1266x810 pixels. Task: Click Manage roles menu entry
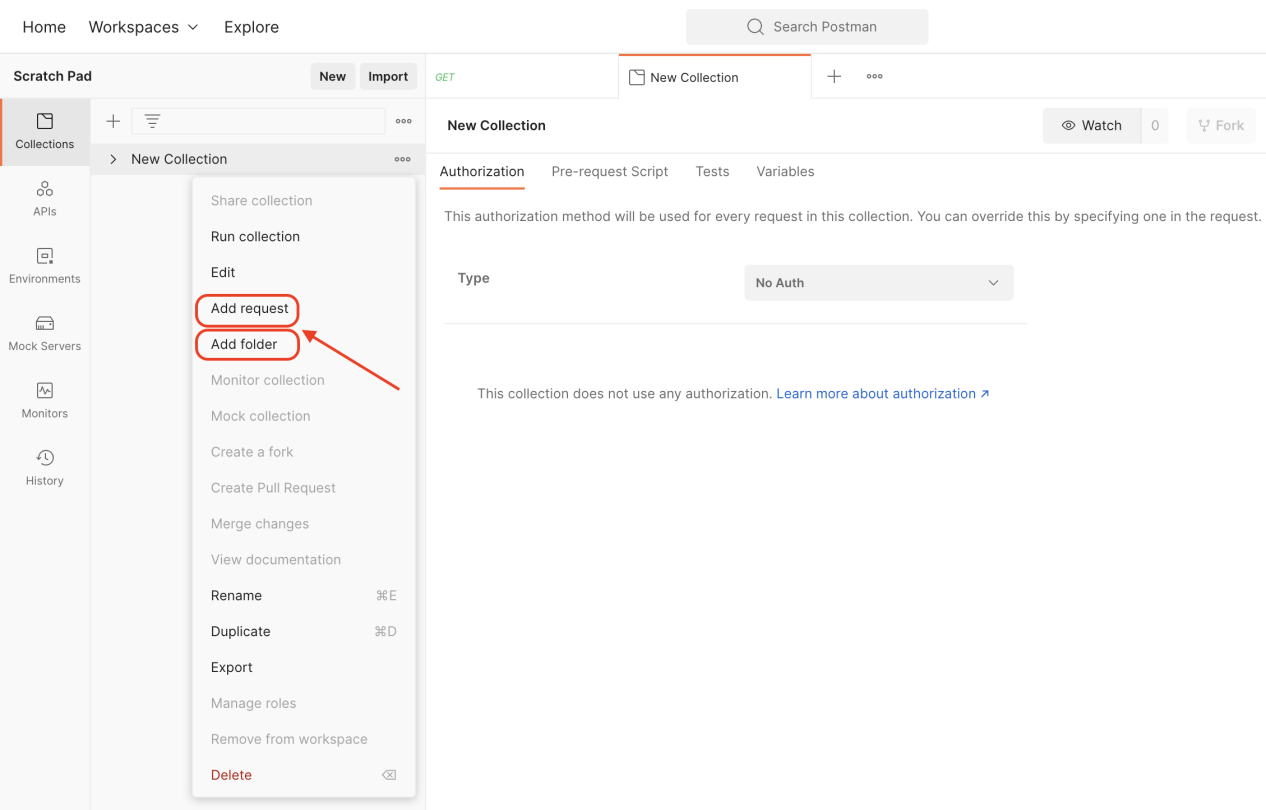(x=303, y=704)
